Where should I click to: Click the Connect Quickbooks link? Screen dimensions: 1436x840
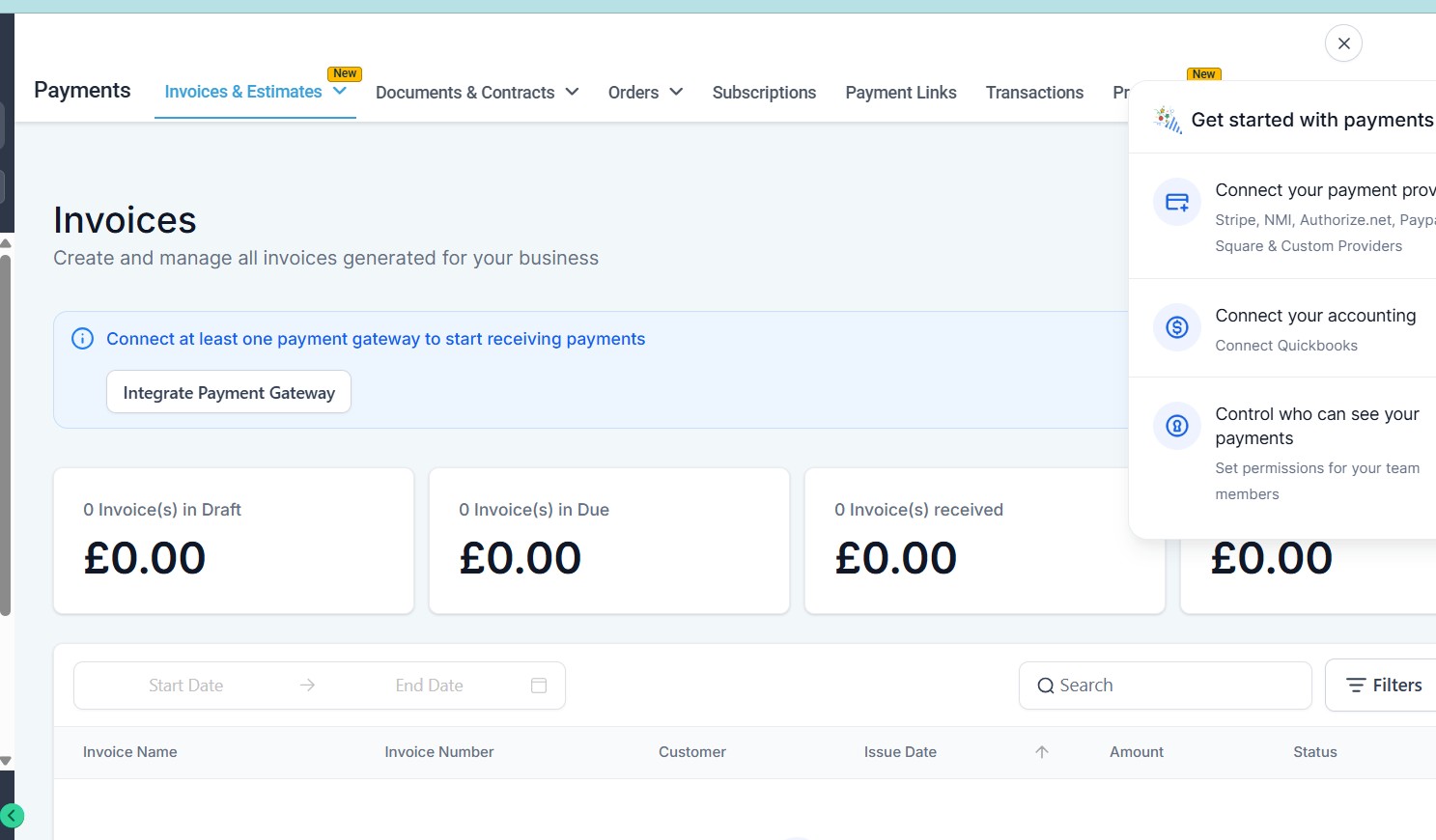(x=1286, y=345)
